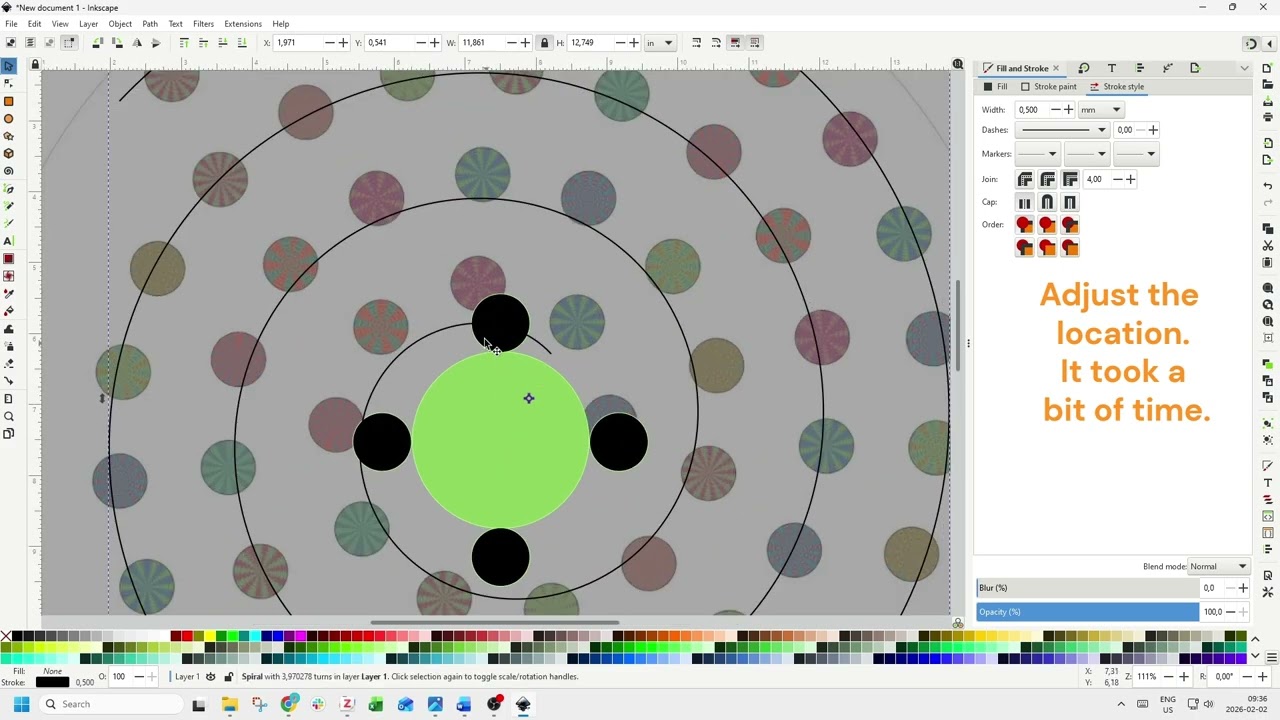Switch to the Stroke paint tab
Screen dimensions: 1280x720
(1048, 87)
